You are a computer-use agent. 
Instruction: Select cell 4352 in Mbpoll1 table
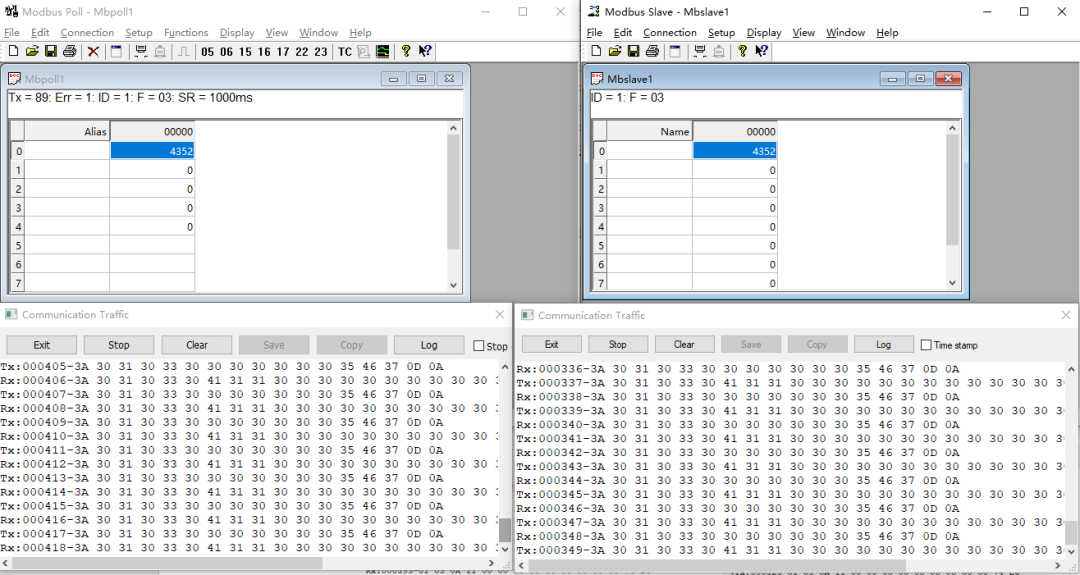pos(152,151)
